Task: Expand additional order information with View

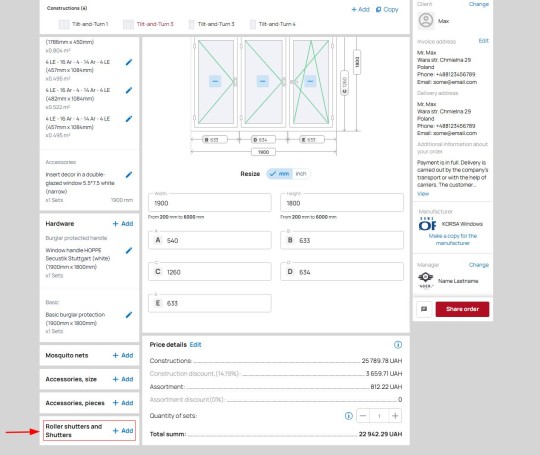Action: (x=423, y=194)
